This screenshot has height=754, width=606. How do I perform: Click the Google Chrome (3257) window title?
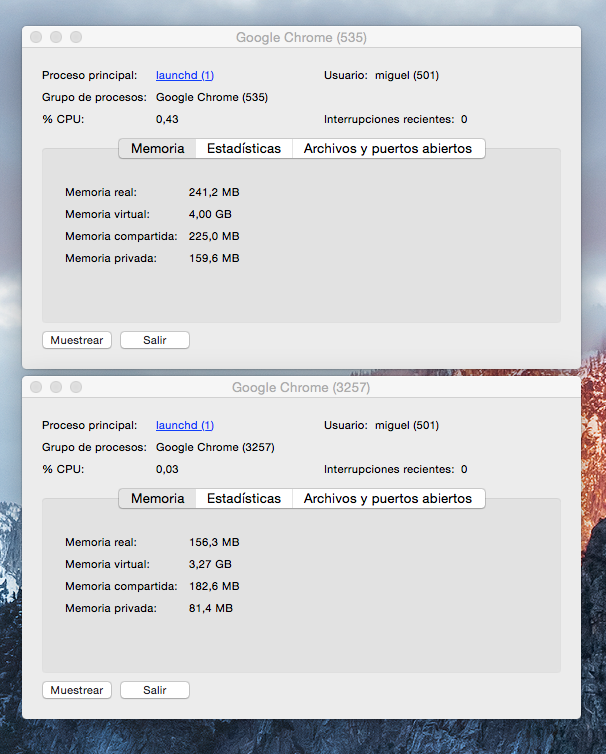click(x=301, y=388)
